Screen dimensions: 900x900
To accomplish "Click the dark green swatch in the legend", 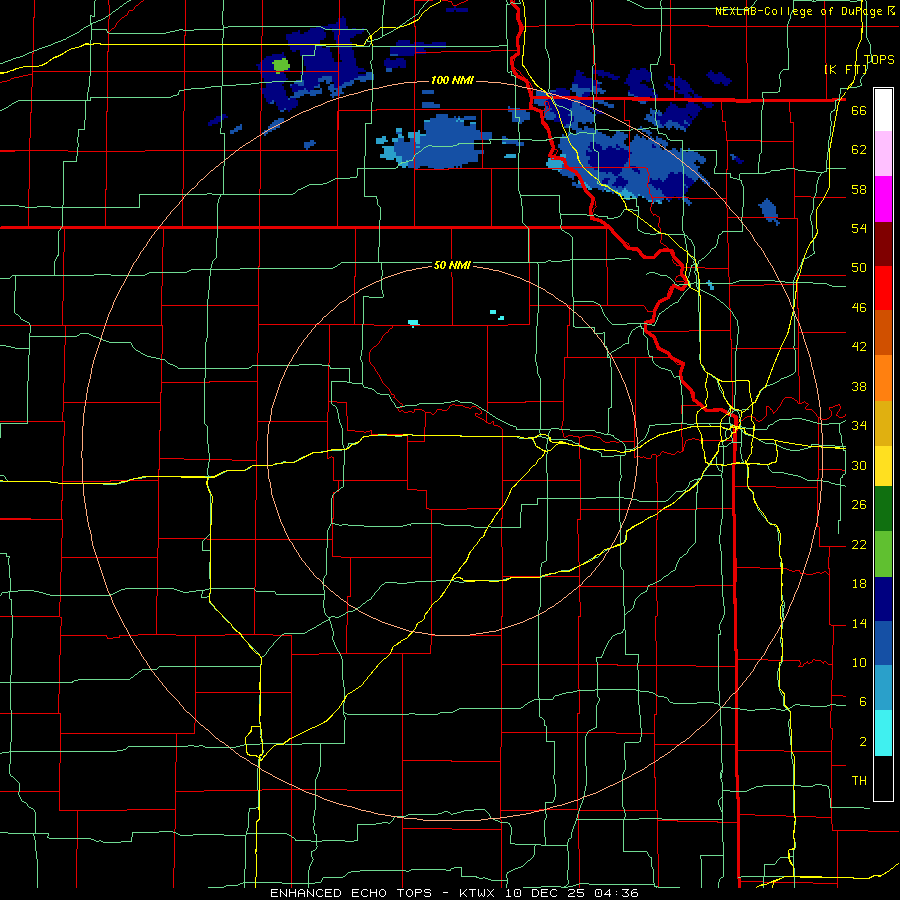I will (x=883, y=509).
